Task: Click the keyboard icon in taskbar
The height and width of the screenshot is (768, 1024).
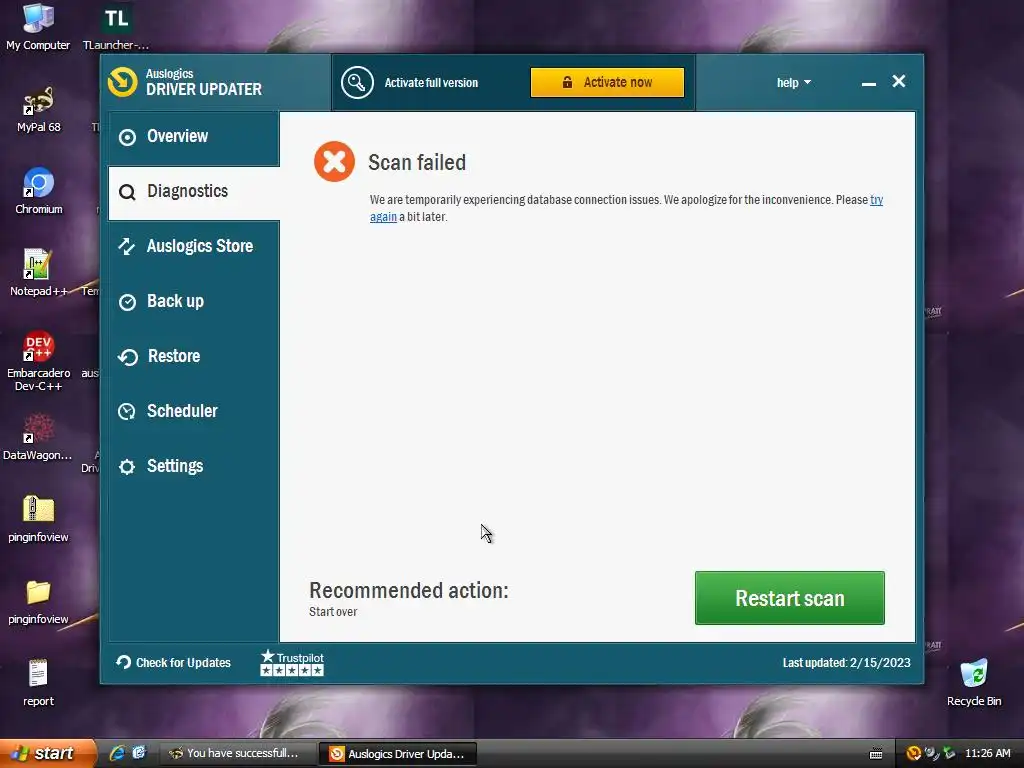Action: pos(876,754)
